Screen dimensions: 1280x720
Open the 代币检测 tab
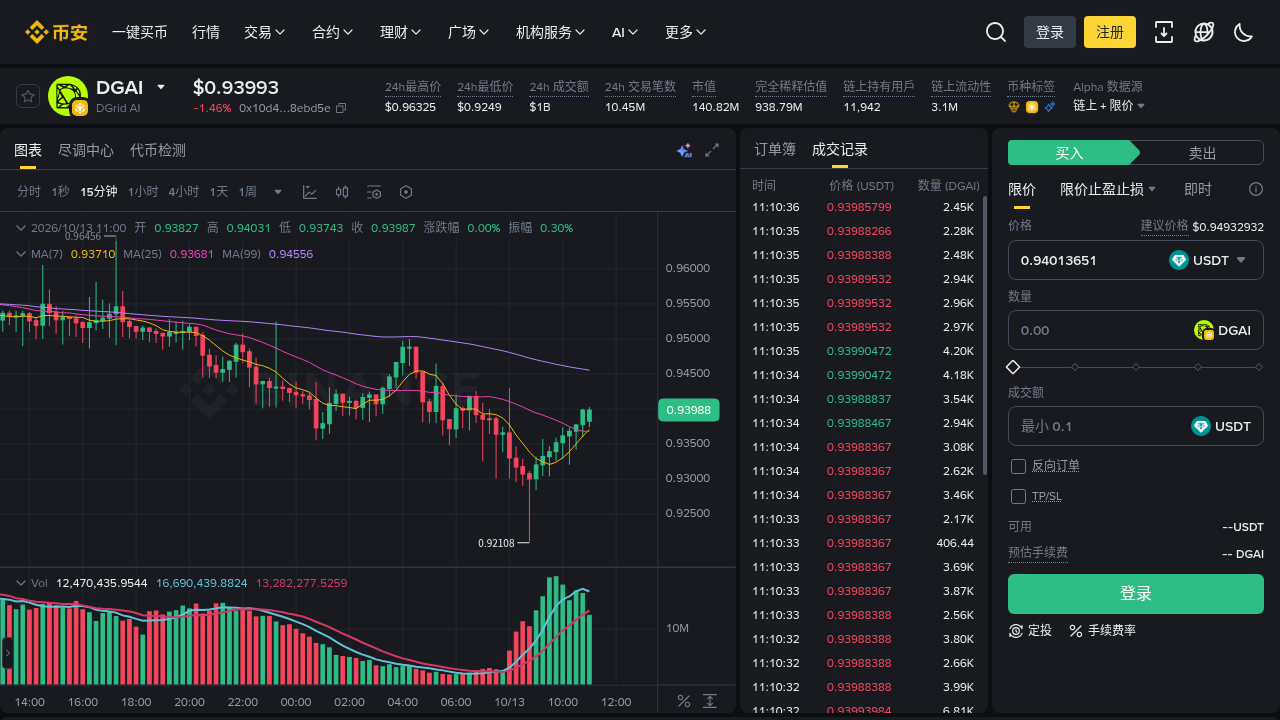[158, 150]
